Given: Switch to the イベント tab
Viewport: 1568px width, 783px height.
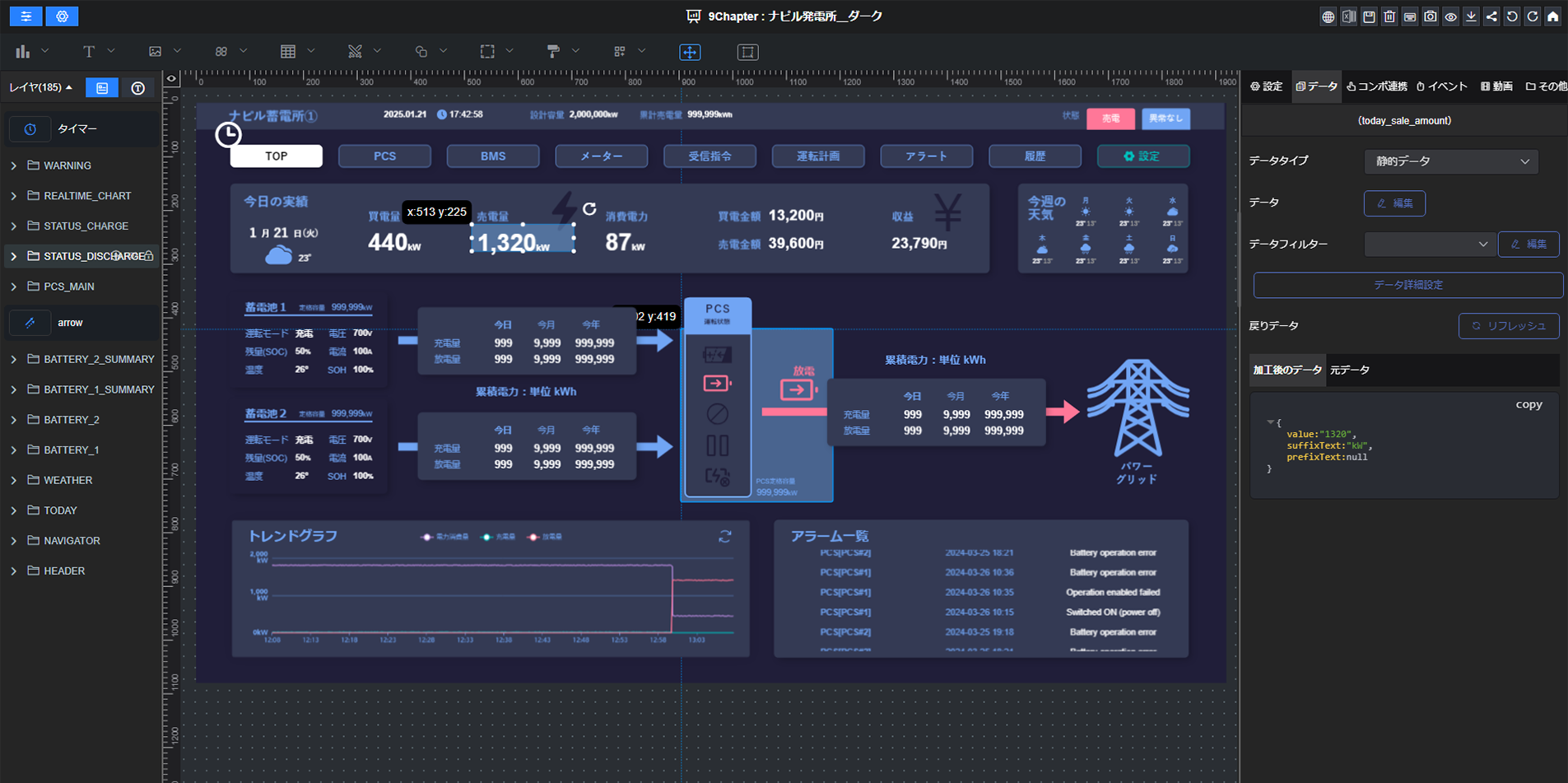Looking at the screenshot, I should tap(1441, 86).
